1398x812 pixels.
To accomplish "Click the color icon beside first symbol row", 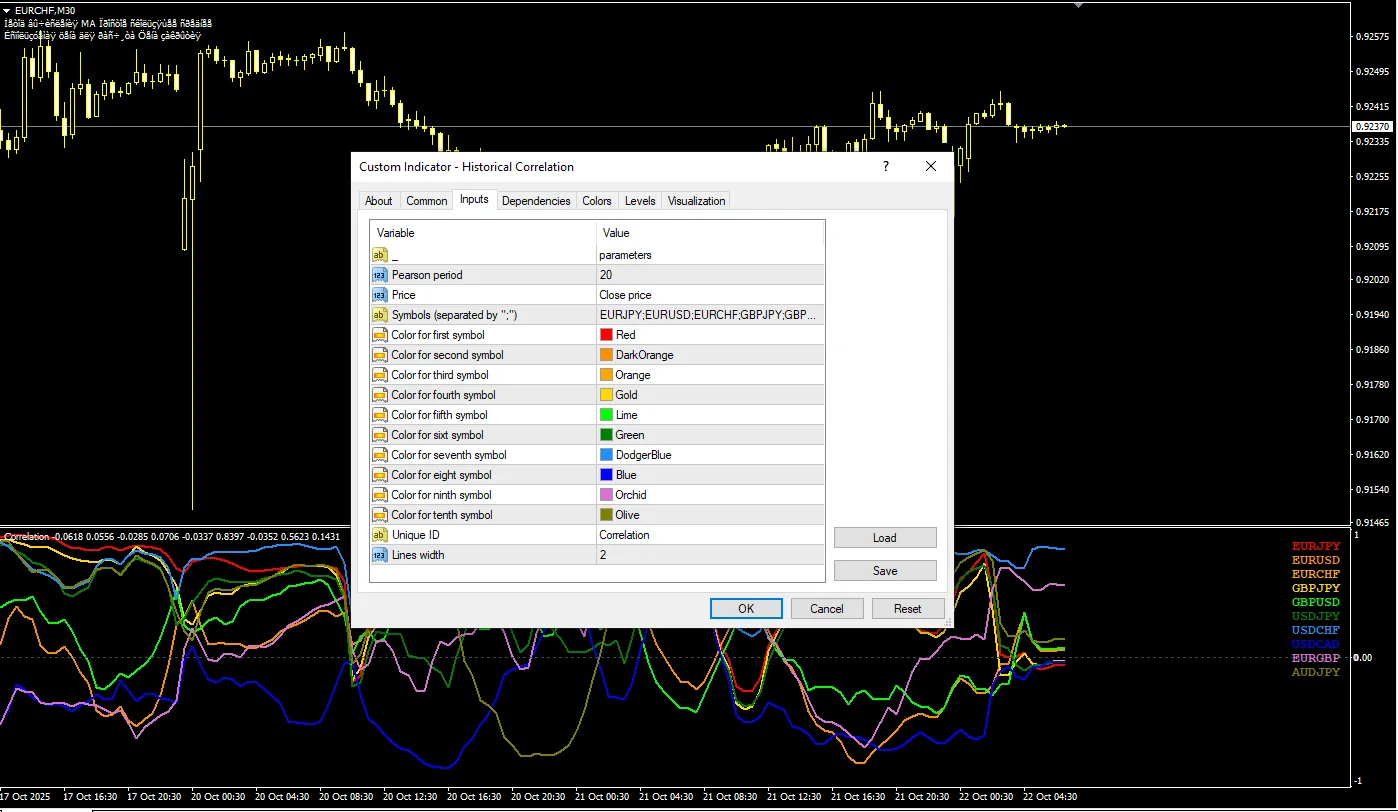I will [379, 335].
